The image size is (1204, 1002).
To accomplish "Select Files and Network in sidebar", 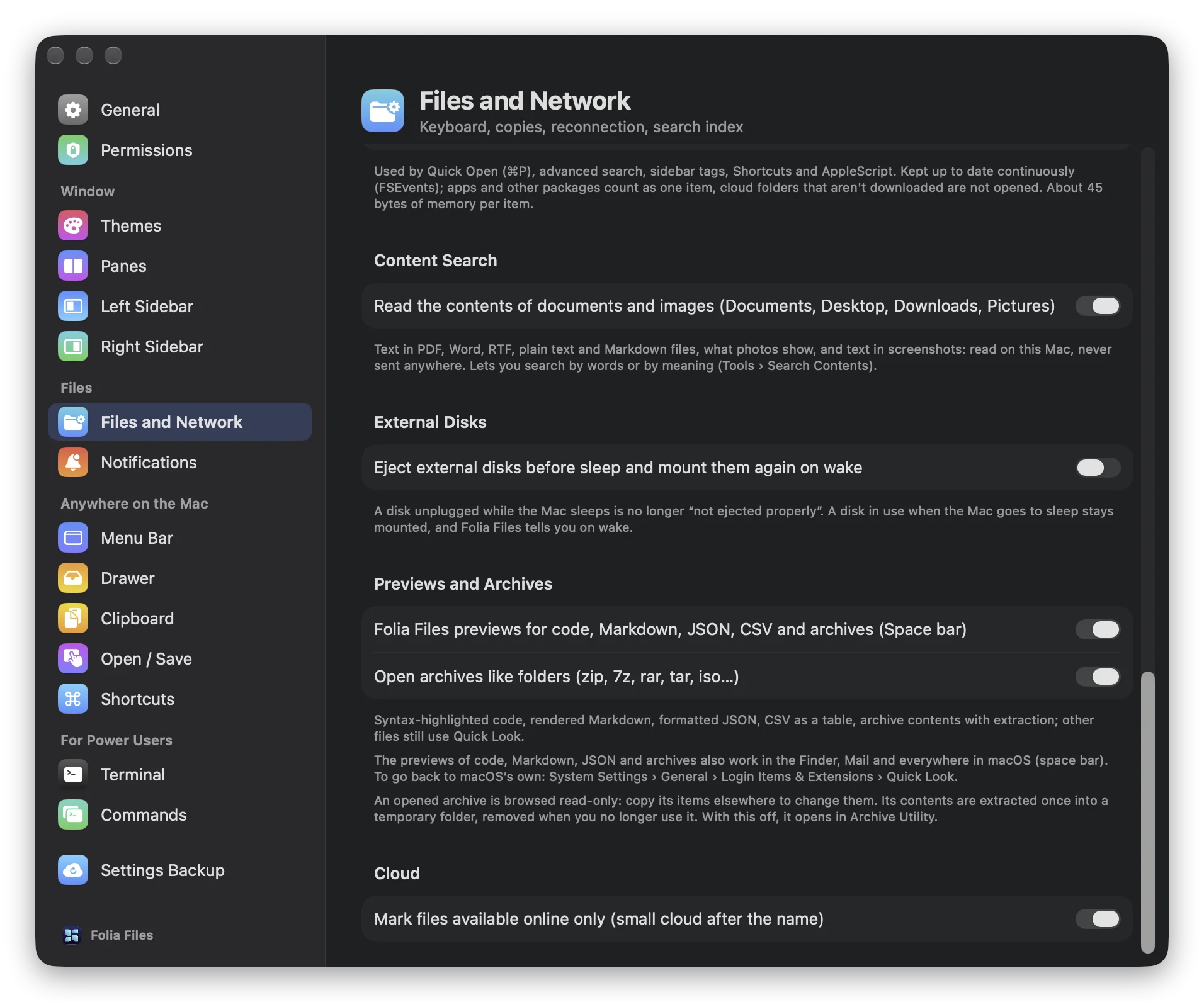I will [x=180, y=422].
